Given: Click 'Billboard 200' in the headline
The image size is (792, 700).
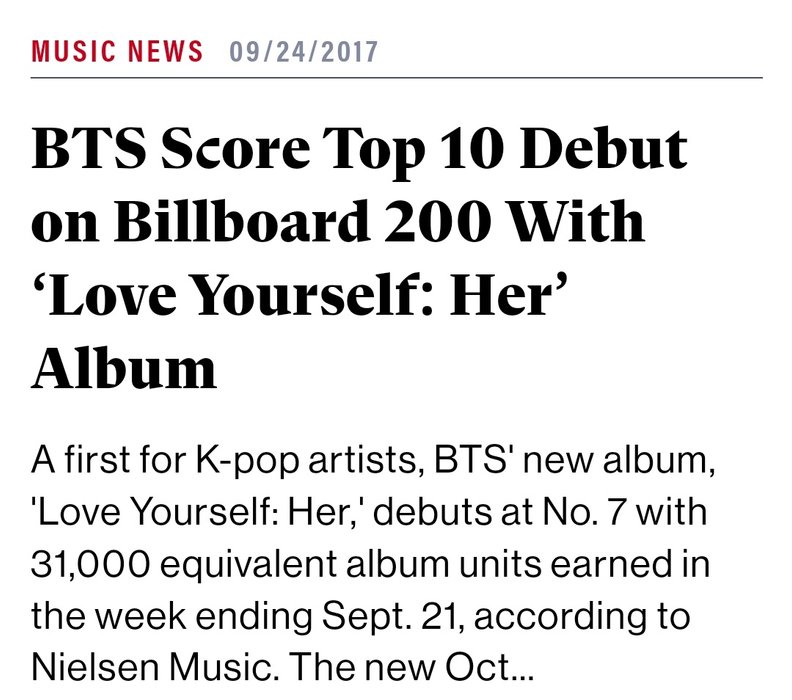Looking at the screenshot, I should [304, 222].
